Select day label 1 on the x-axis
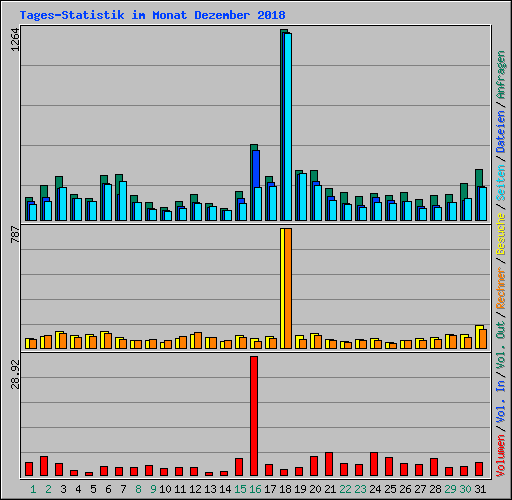The height and width of the screenshot is (500, 512). pos(33,489)
